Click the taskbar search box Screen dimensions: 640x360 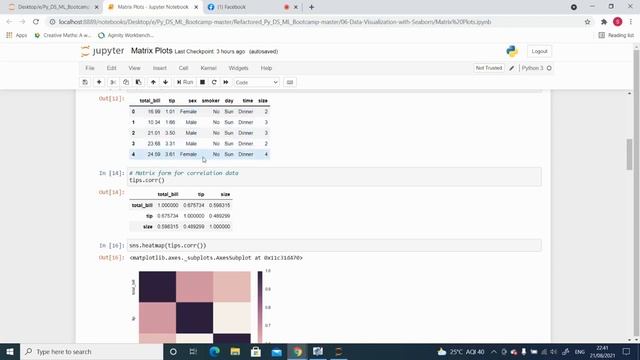91,351
